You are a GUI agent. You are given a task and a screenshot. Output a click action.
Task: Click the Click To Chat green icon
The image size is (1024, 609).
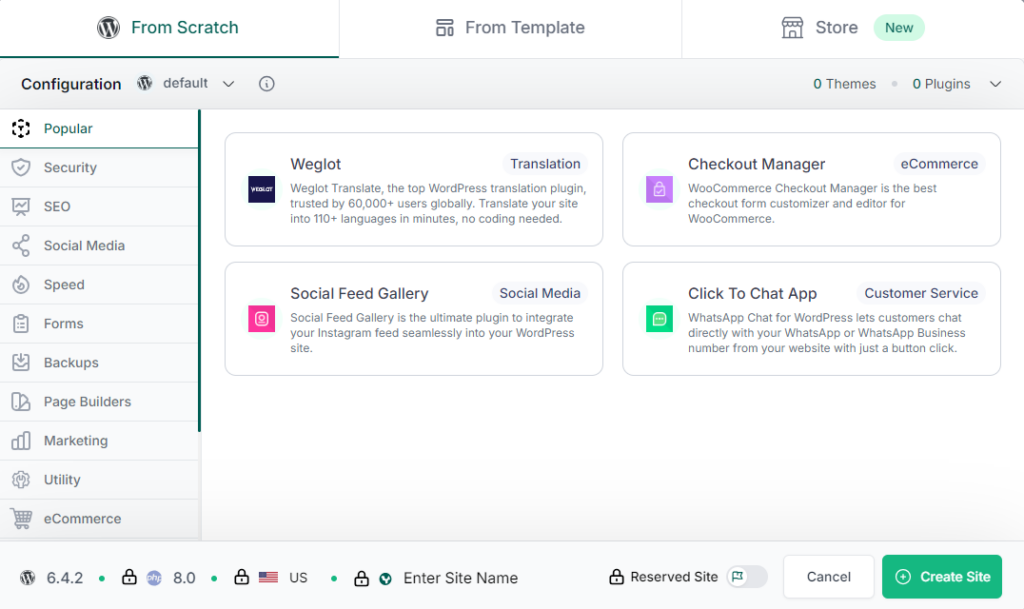click(659, 319)
